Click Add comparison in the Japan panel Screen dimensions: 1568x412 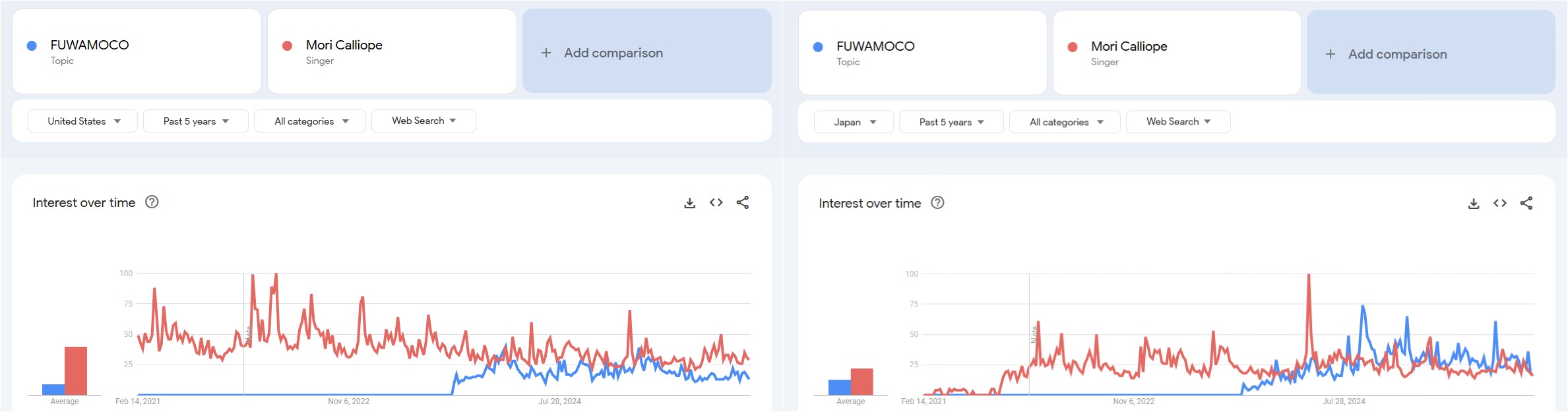click(1431, 53)
